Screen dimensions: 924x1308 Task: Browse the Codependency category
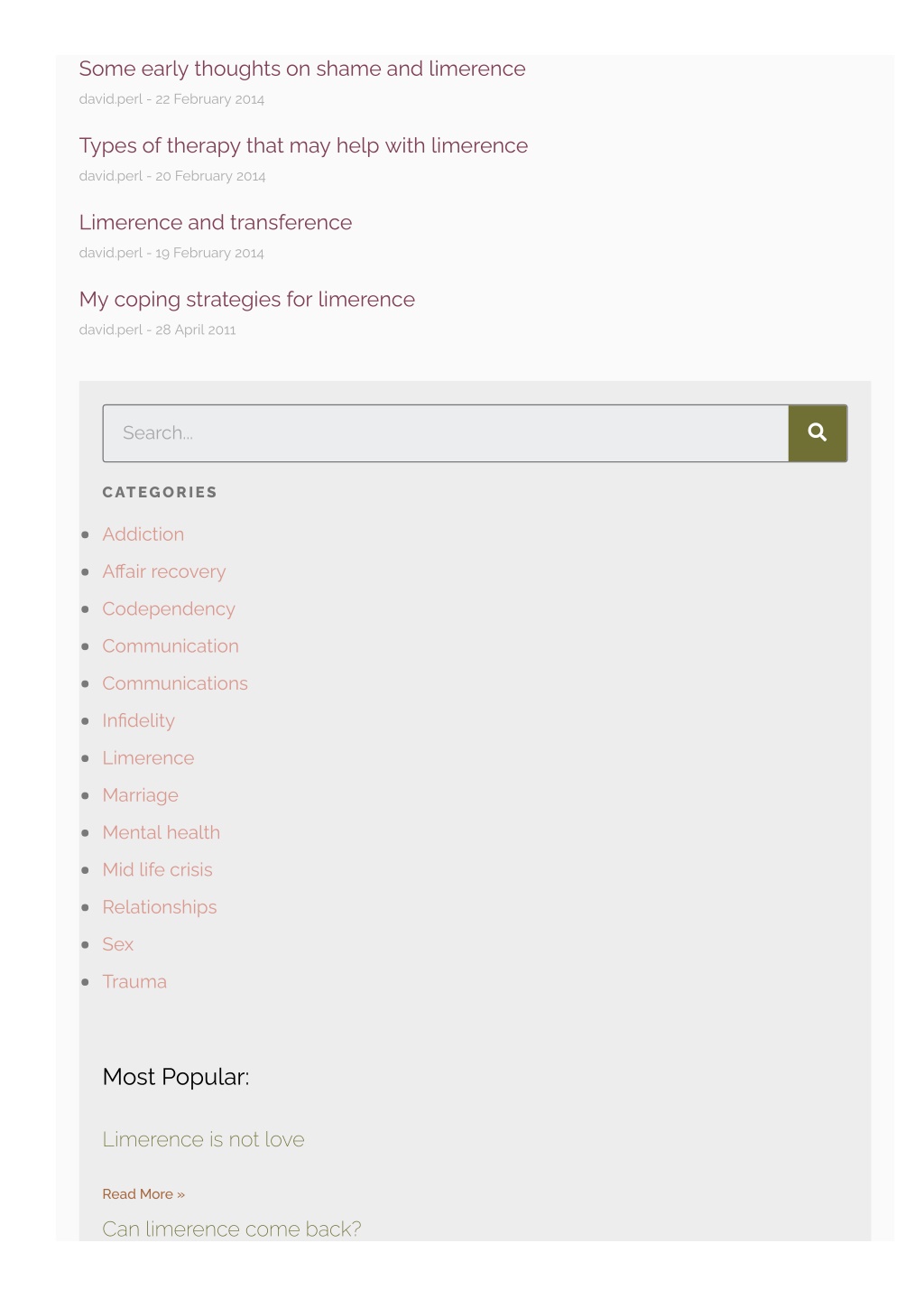169,609
